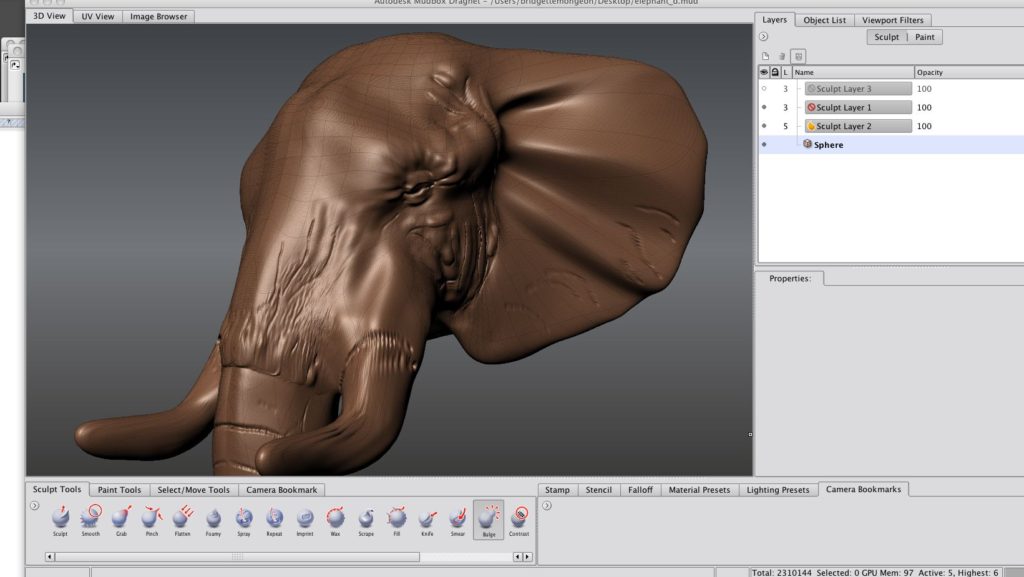Hide the Sphere object via visibility dot

(x=764, y=144)
